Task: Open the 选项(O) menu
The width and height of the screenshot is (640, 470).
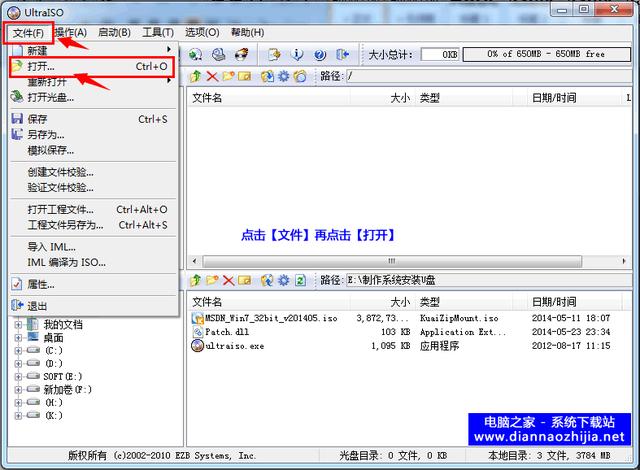Action: click(x=202, y=33)
